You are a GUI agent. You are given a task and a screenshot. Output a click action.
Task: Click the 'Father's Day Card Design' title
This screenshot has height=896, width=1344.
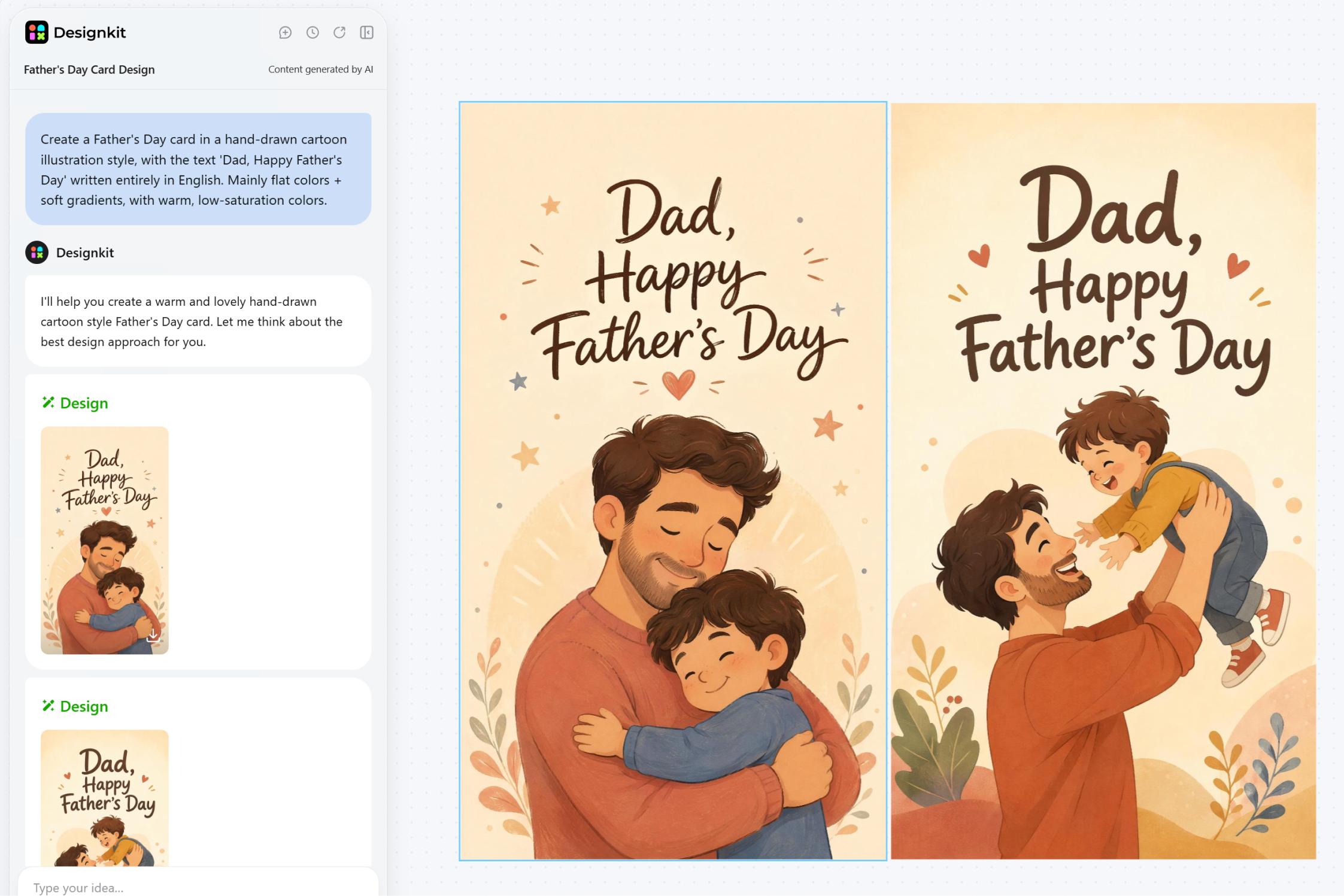pos(89,69)
